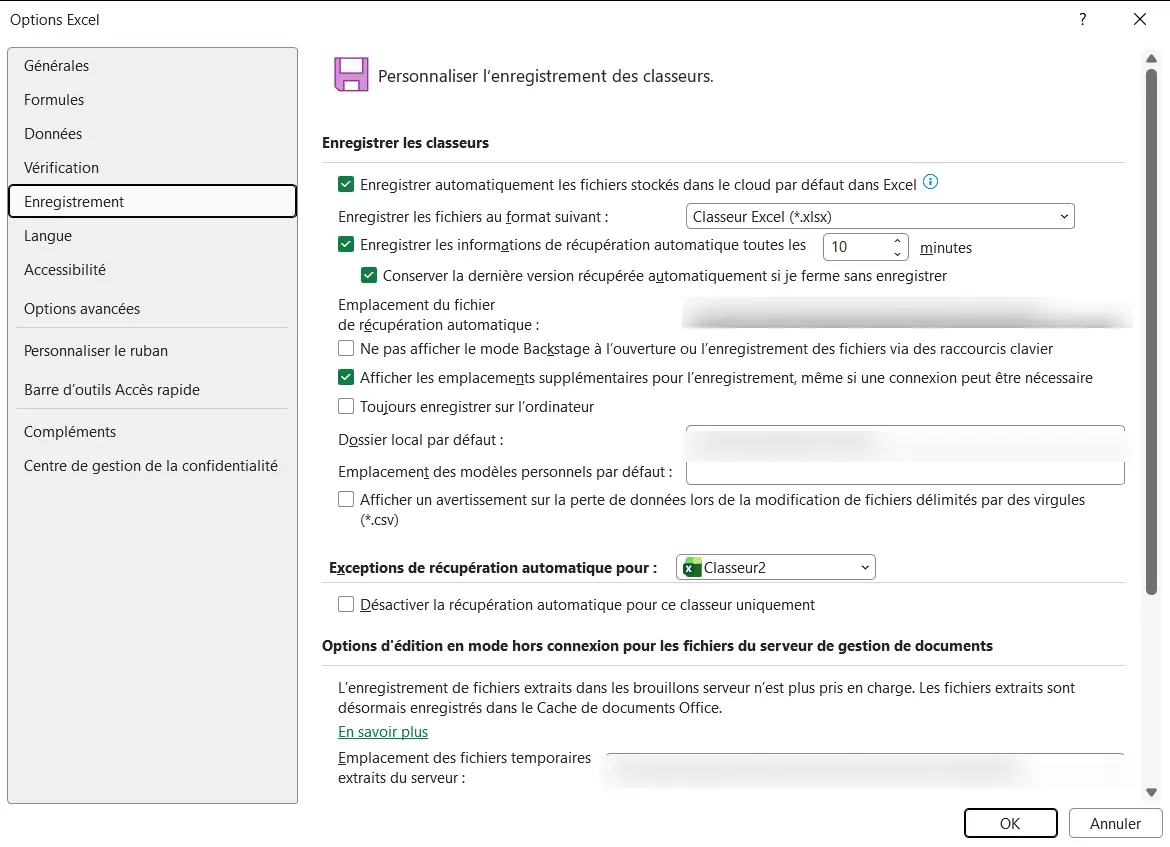Viewport: 1170px width, 847px height.
Task: Enable CSV data loss warning checkbox
Action: [x=345, y=499]
